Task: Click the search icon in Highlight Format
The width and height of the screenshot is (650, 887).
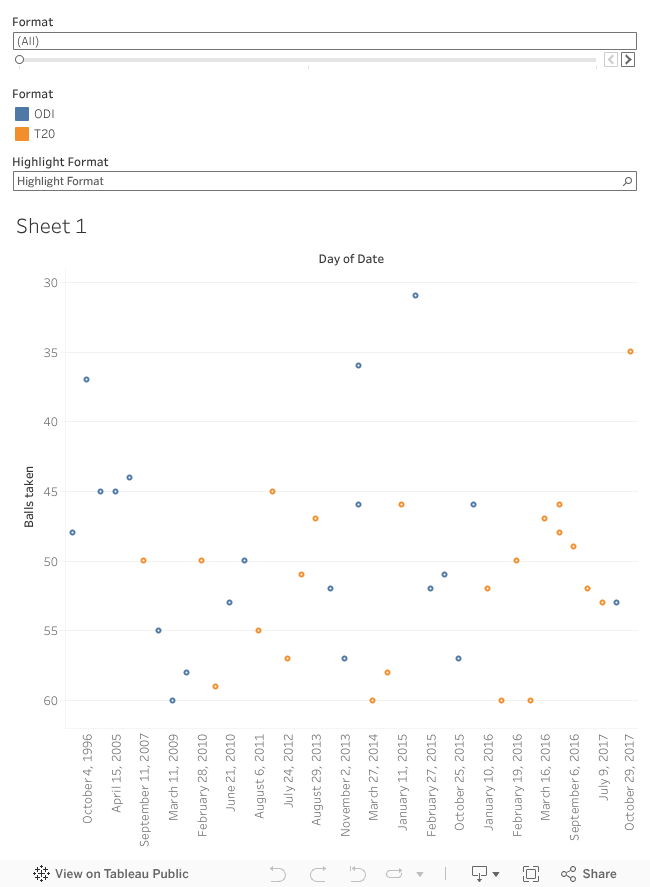Action: tap(627, 181)
